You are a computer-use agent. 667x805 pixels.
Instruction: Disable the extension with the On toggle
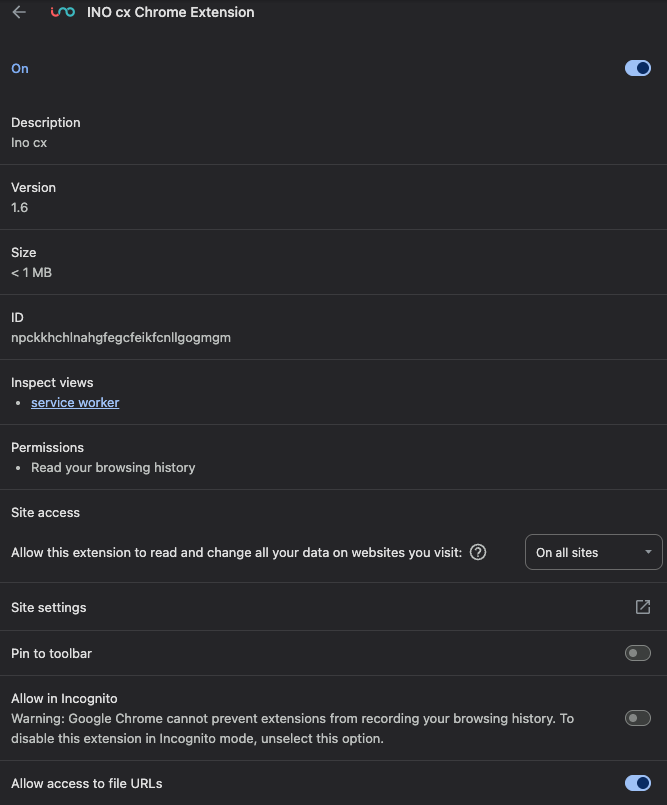[x=637, y=68]
